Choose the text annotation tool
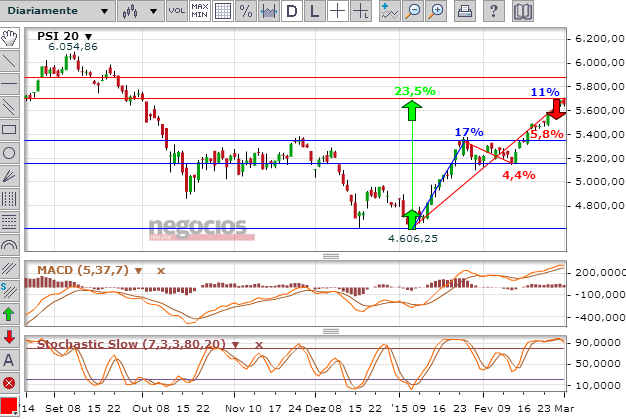This screenshot has height=419, width=626. (x=10, y=360)
